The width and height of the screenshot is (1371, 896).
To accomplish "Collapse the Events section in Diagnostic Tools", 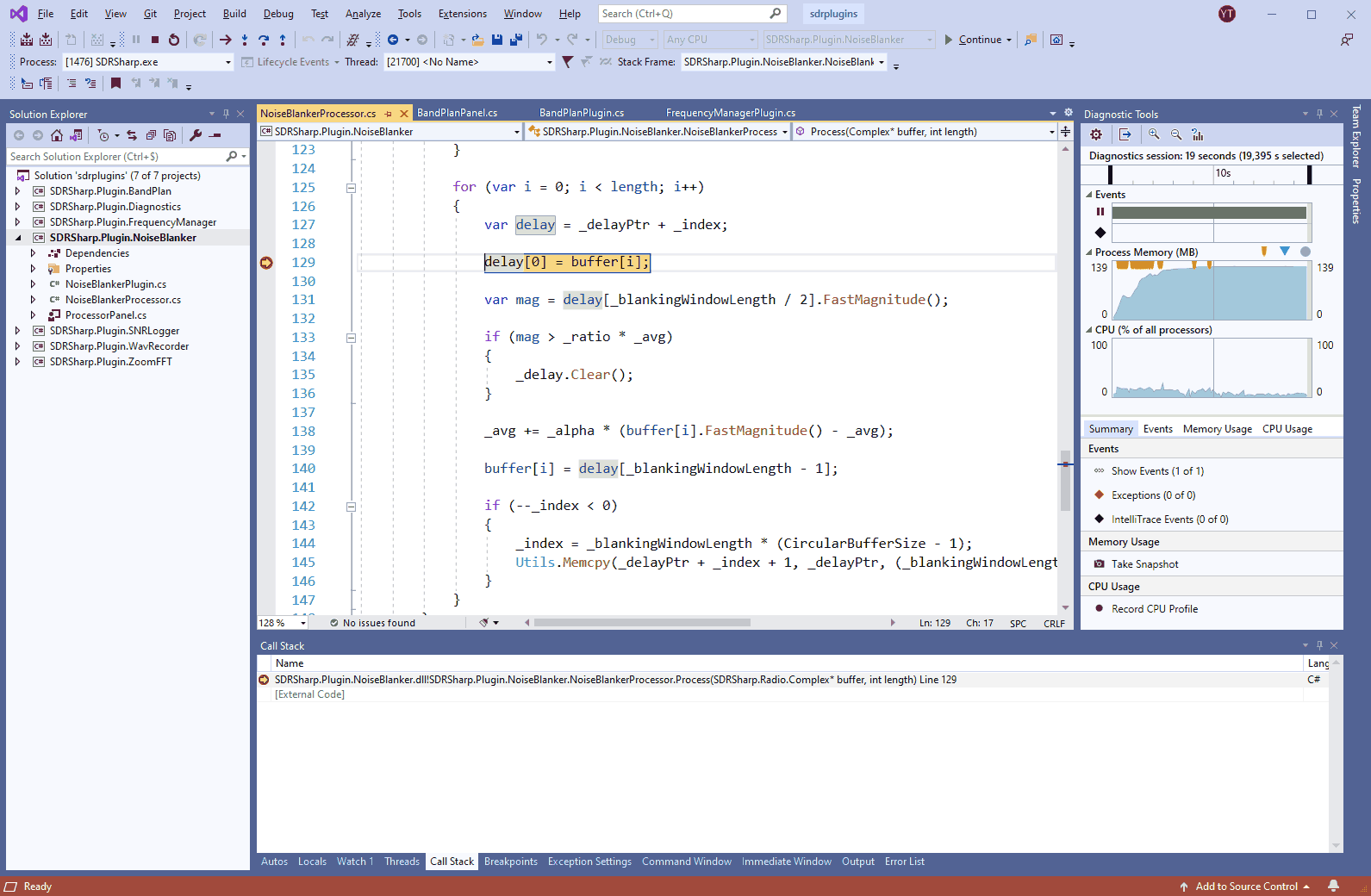I will 1089,195.
